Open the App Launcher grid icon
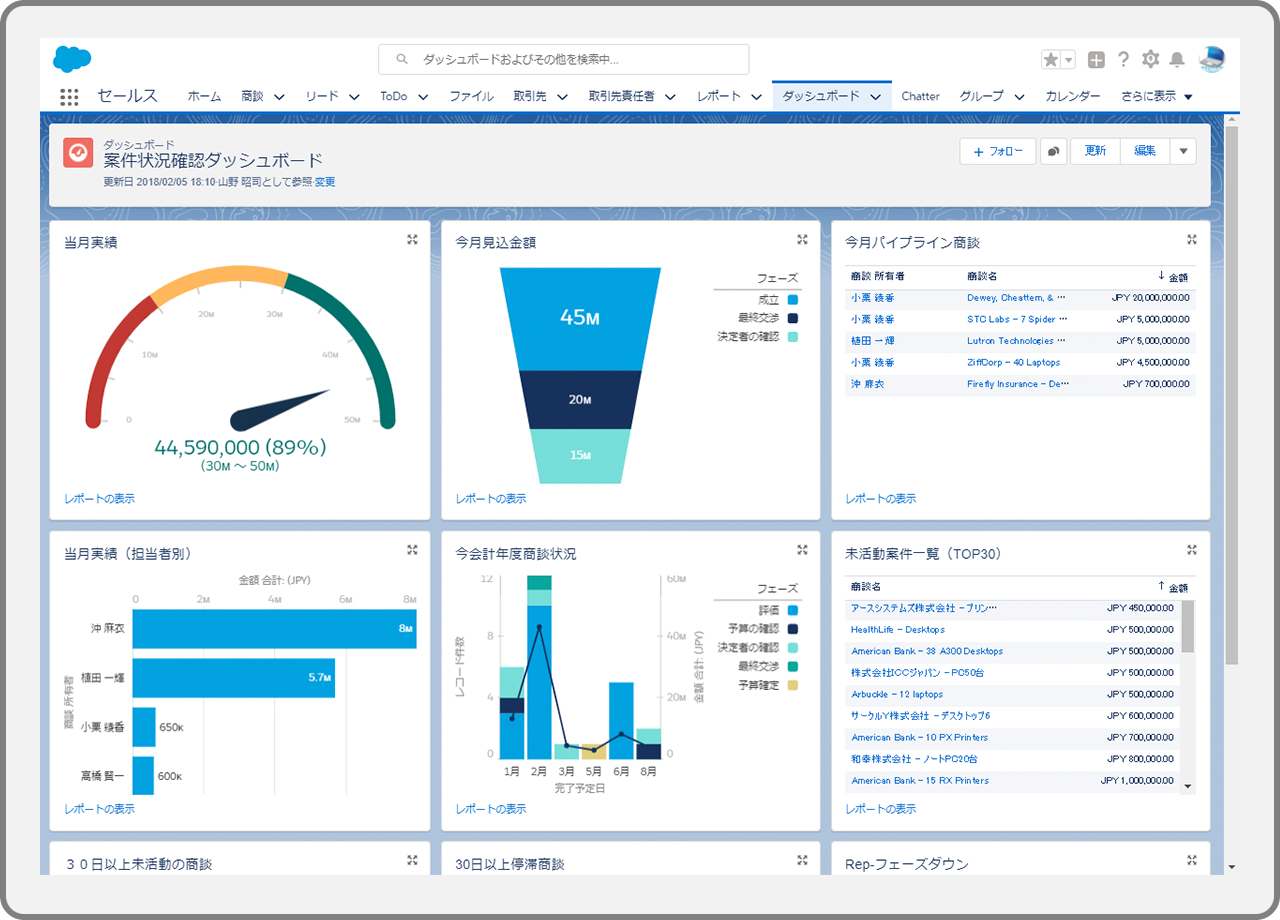Image resolution: width=1280 pixels, height=920 pixels. click(69, 97)
